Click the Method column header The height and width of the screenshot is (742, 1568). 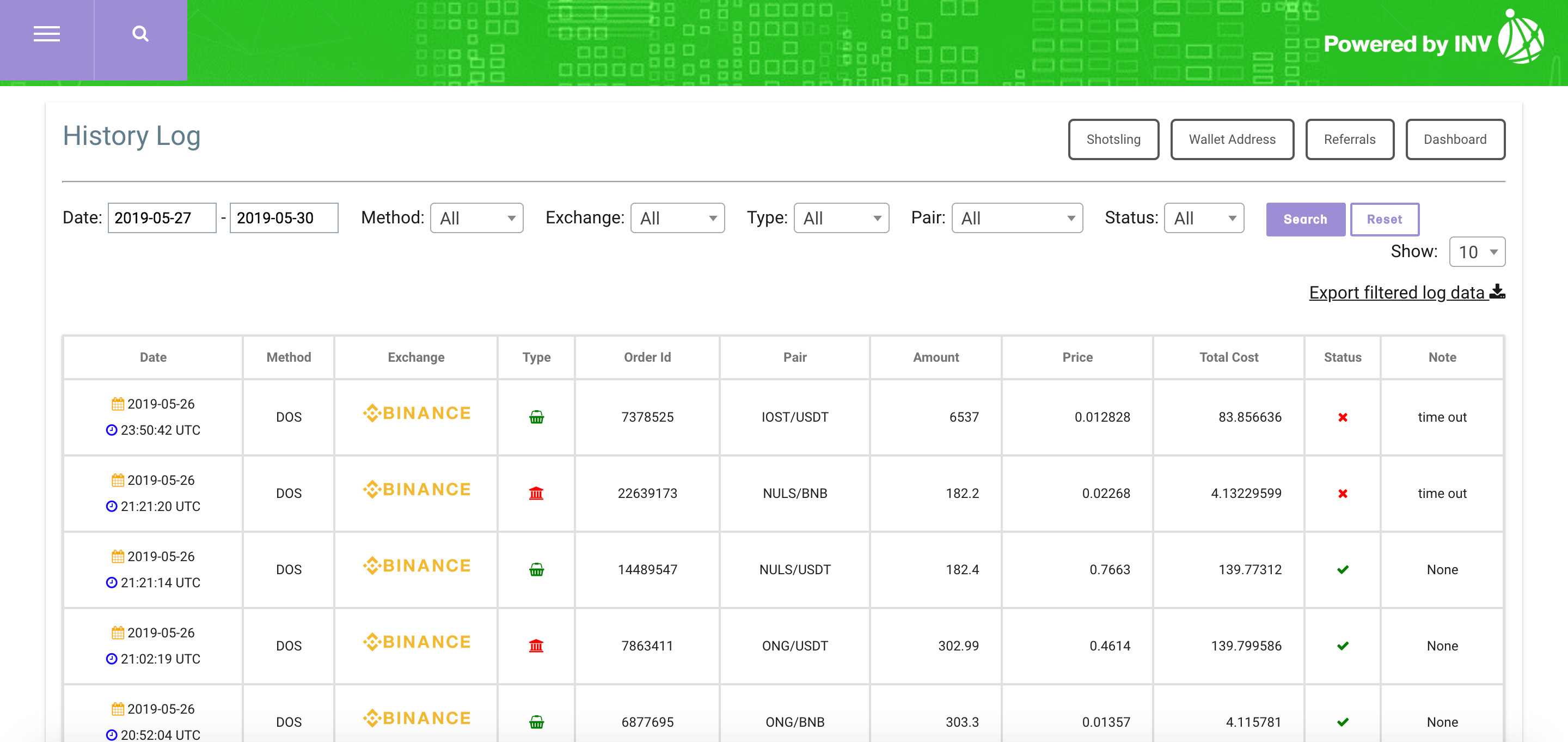point(289,357)
